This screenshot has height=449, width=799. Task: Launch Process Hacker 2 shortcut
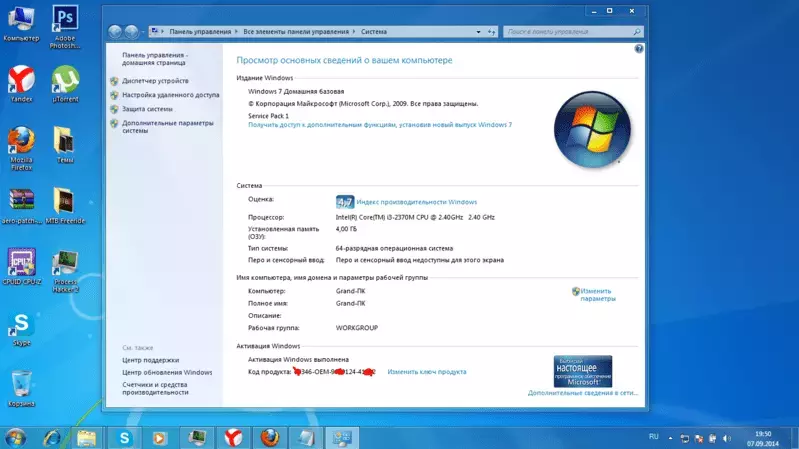pyautogui.click(x=65, y=271)
